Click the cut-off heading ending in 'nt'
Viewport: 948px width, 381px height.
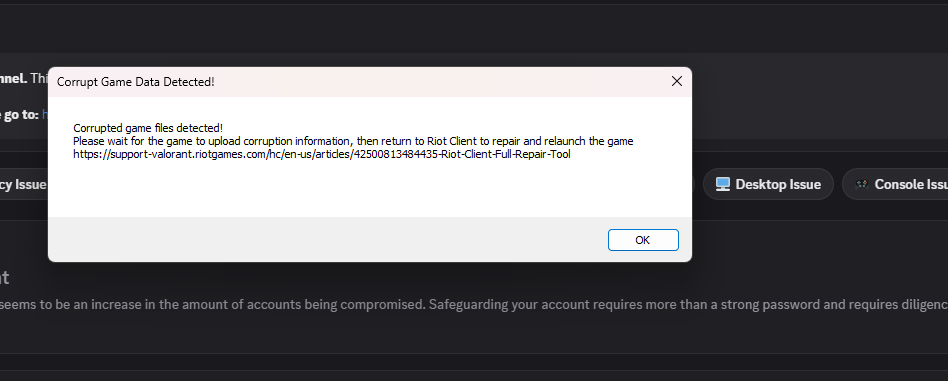4,278
